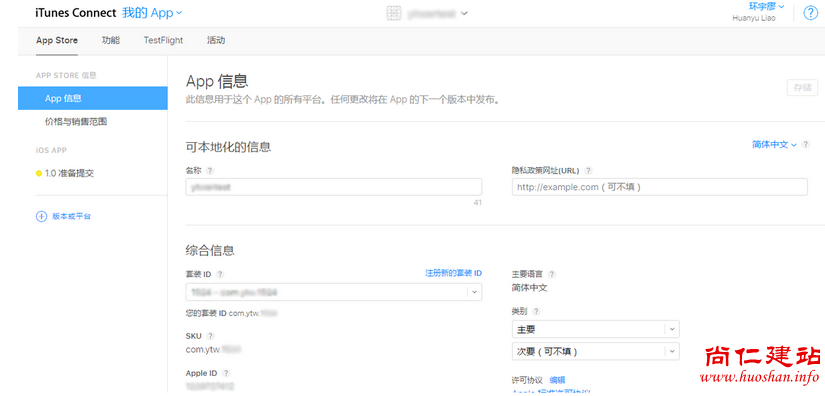Switch to the App Store tab
The width and height of the screenshot is (825, 396).
[57, 40]
